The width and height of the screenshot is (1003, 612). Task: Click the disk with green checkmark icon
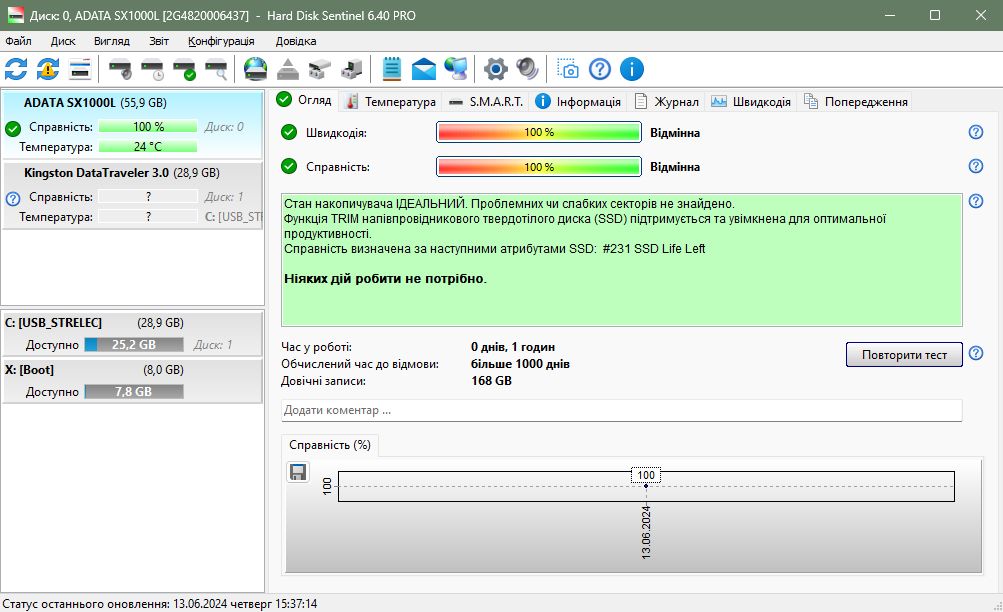pos(184,69)
